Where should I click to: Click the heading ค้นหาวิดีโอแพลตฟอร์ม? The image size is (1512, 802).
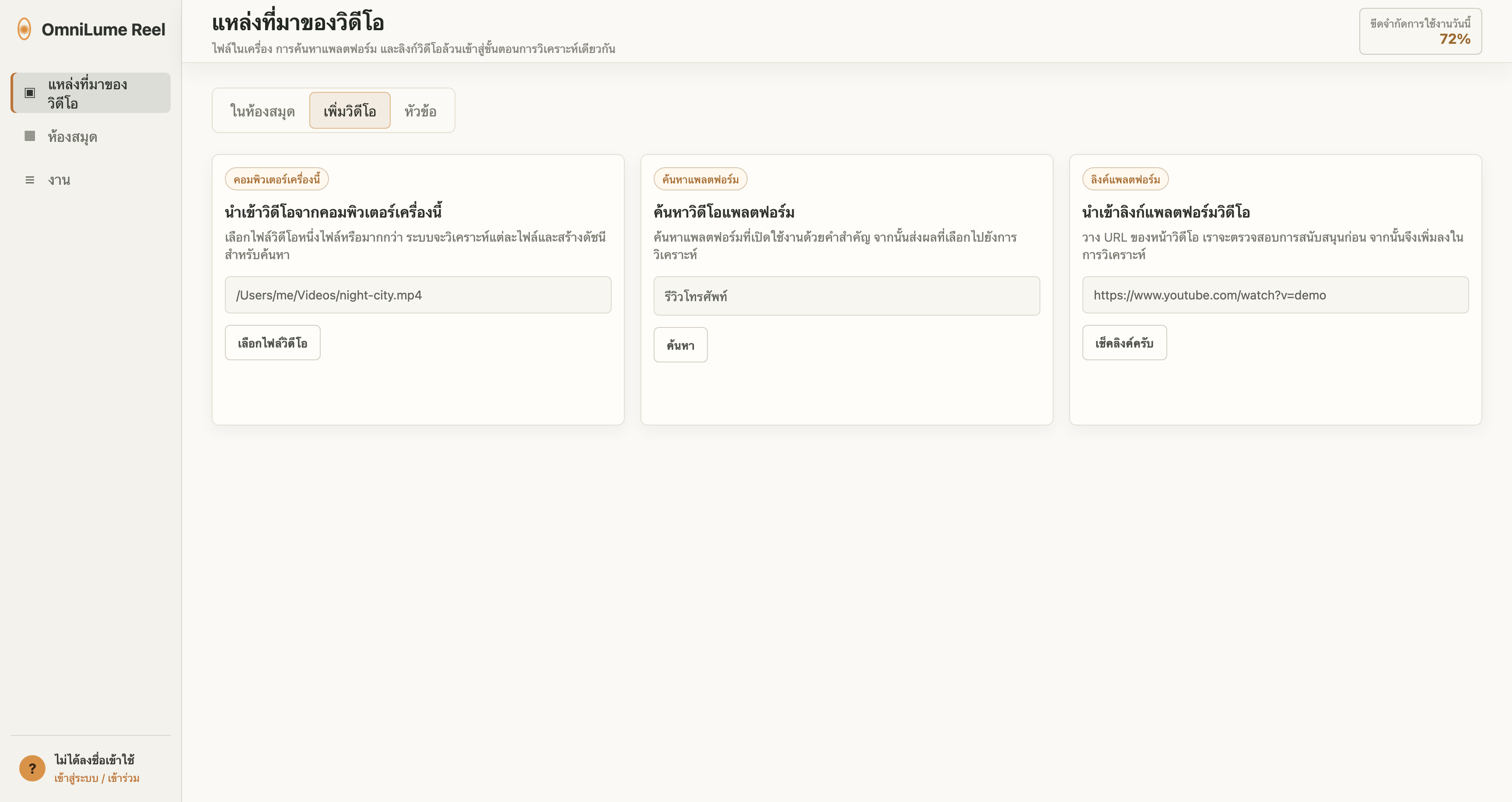click(x=724, y=211)
